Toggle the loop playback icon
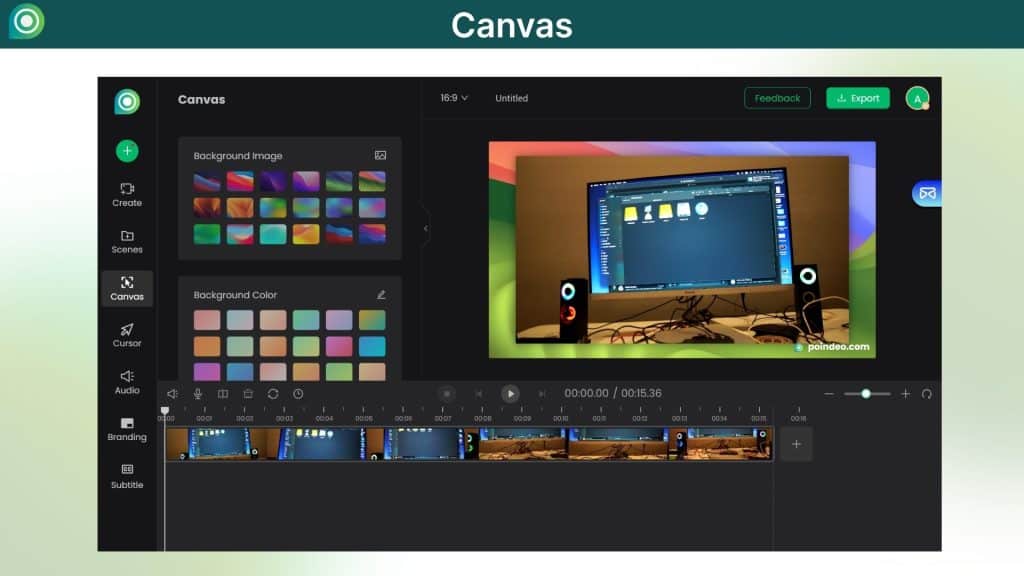 273,393
